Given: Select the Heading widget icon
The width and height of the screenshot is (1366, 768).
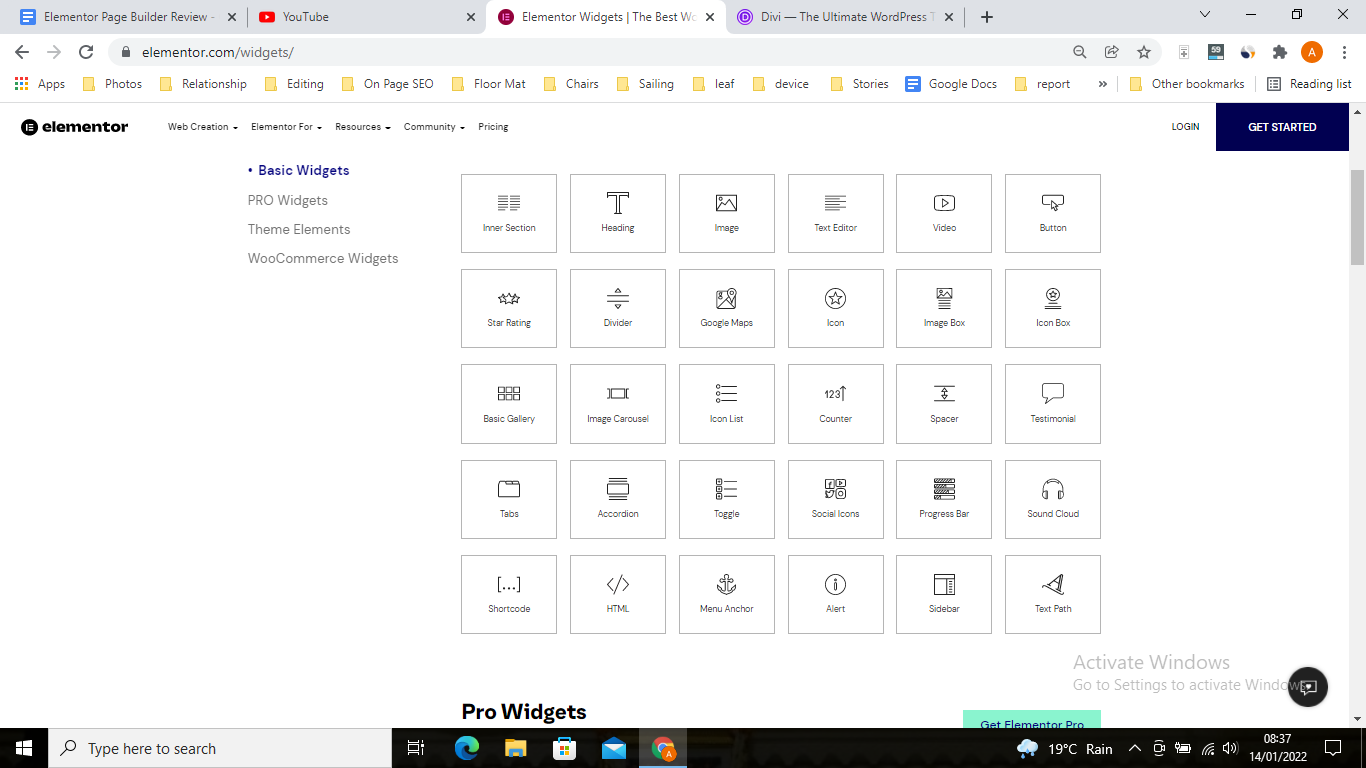Looking at the screenshot, I should (x=618, y=203).
